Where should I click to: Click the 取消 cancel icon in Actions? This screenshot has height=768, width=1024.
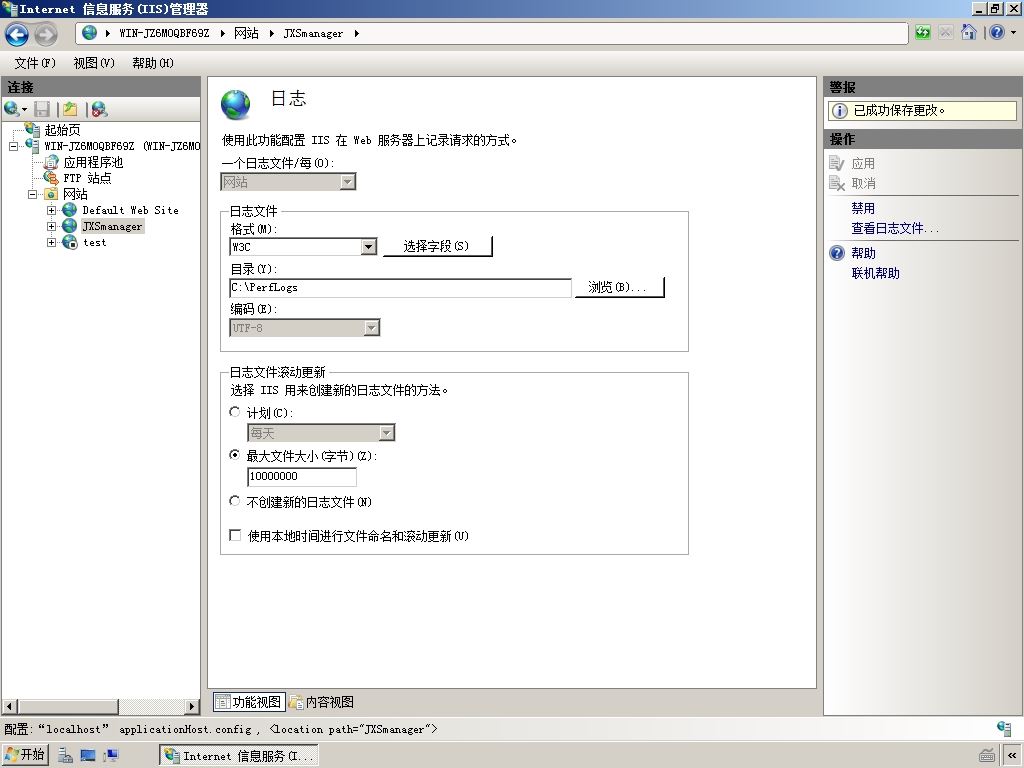[837, 184]
